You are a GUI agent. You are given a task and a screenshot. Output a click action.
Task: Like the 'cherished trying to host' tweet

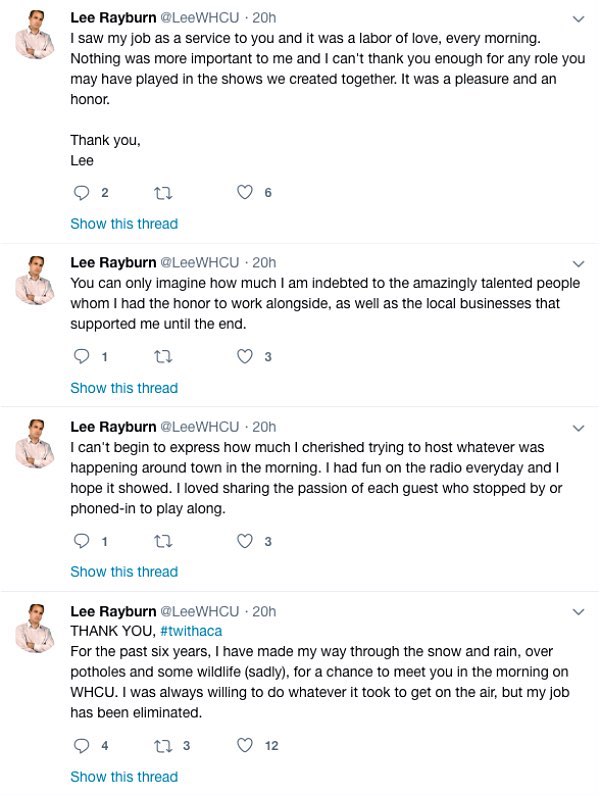click(245, 541)
